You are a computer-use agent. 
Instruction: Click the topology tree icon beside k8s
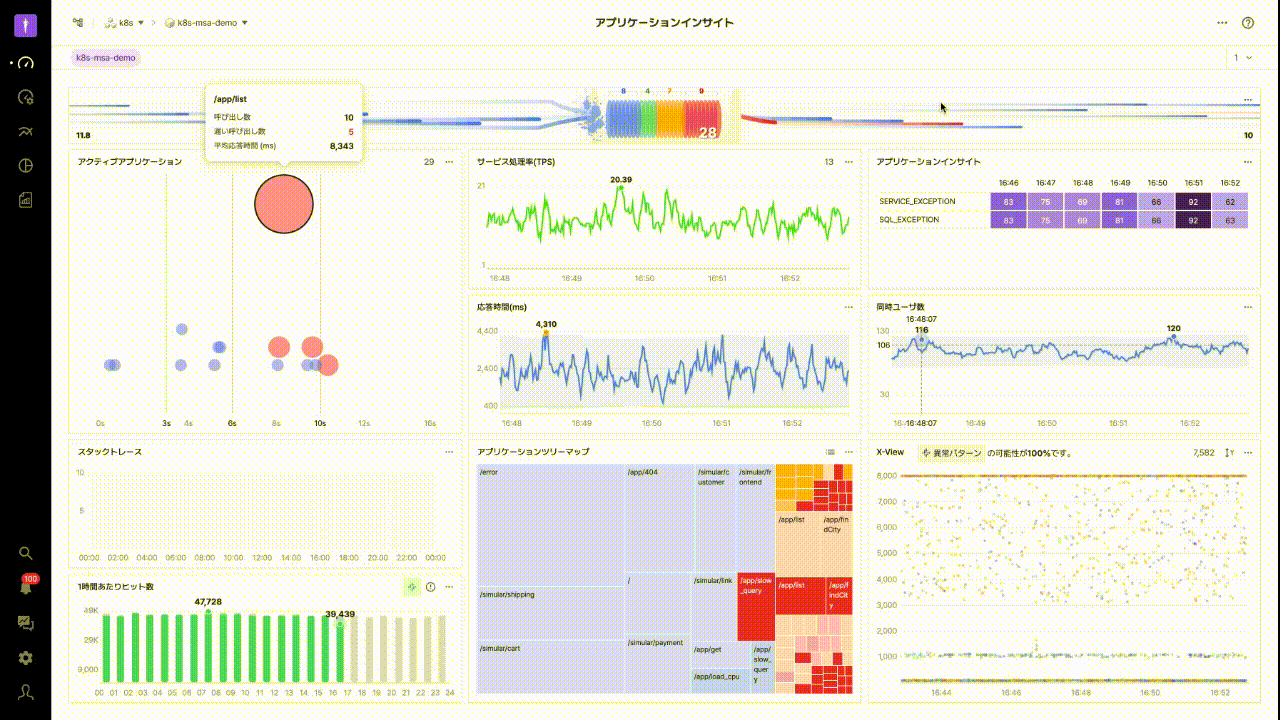pos(78,22)
